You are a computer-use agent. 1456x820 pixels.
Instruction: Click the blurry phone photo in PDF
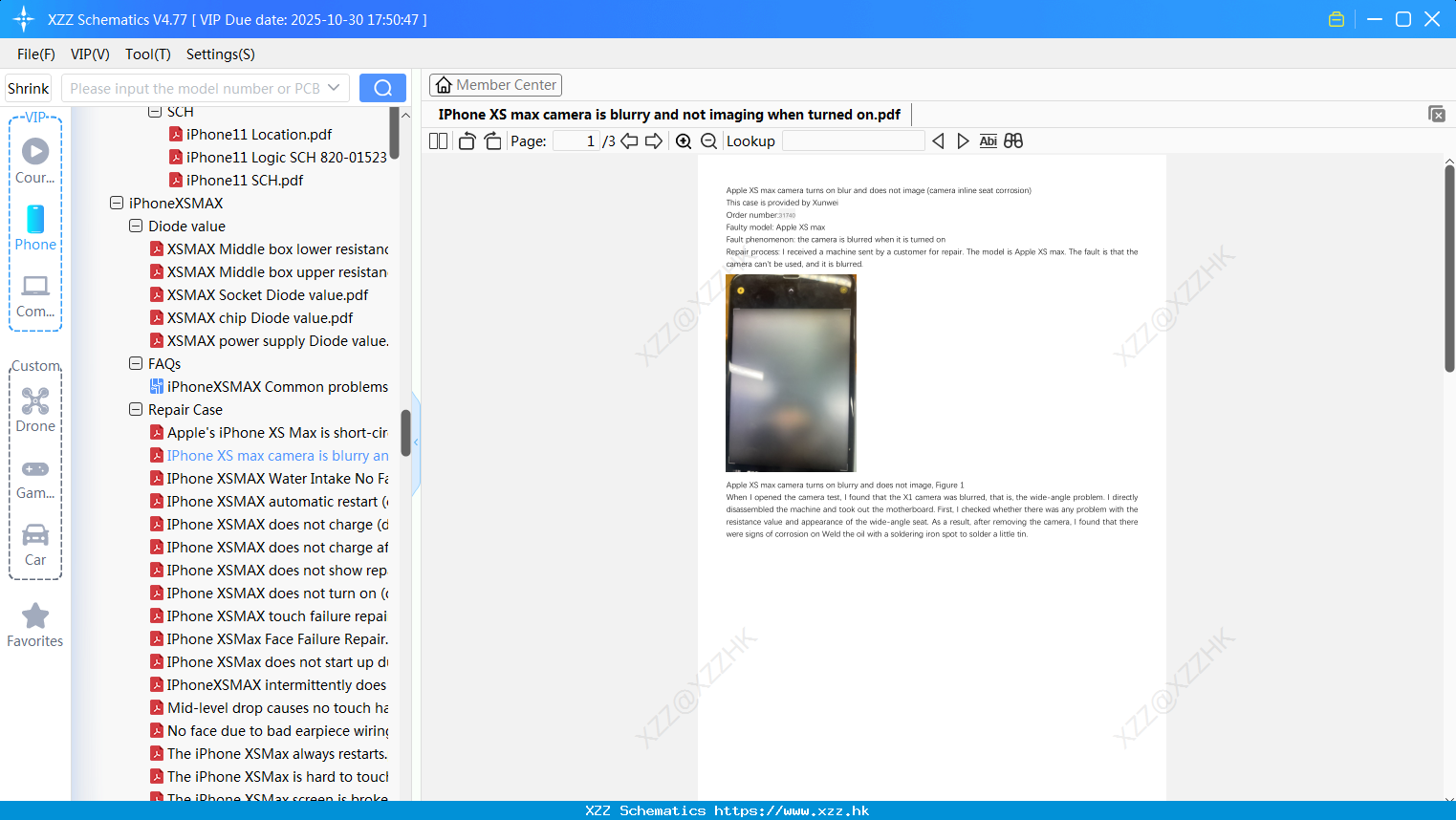(x=792, y=373)
